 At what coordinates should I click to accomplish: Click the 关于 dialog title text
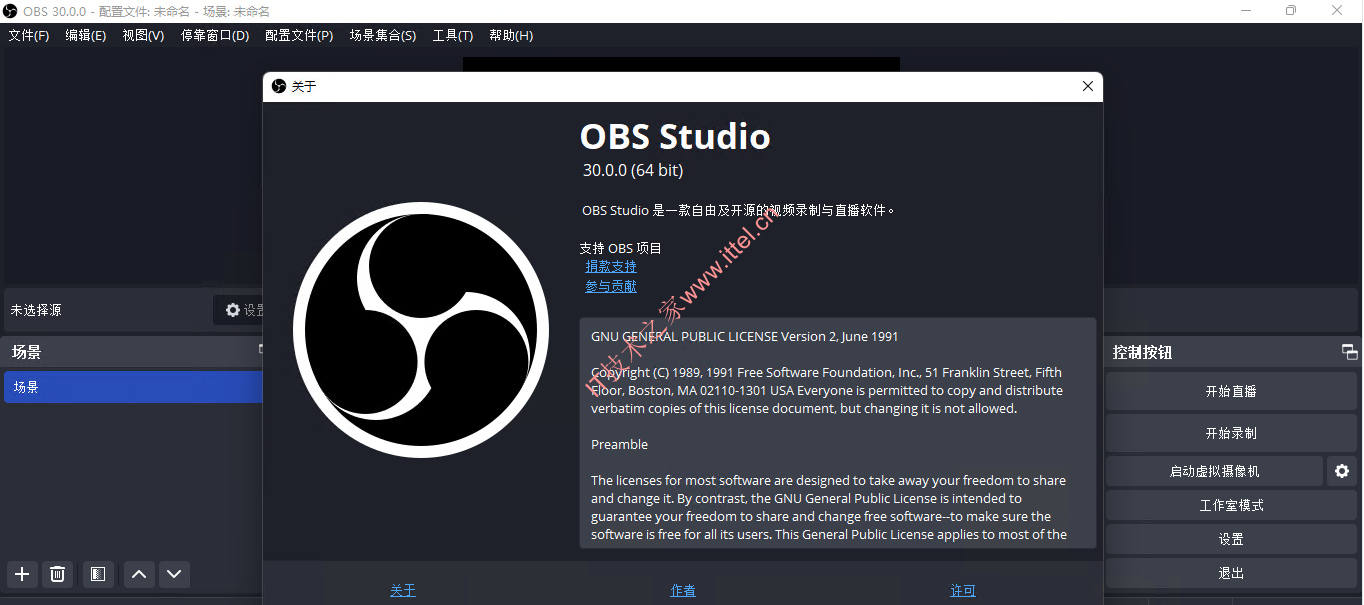(x=303, y=87)
